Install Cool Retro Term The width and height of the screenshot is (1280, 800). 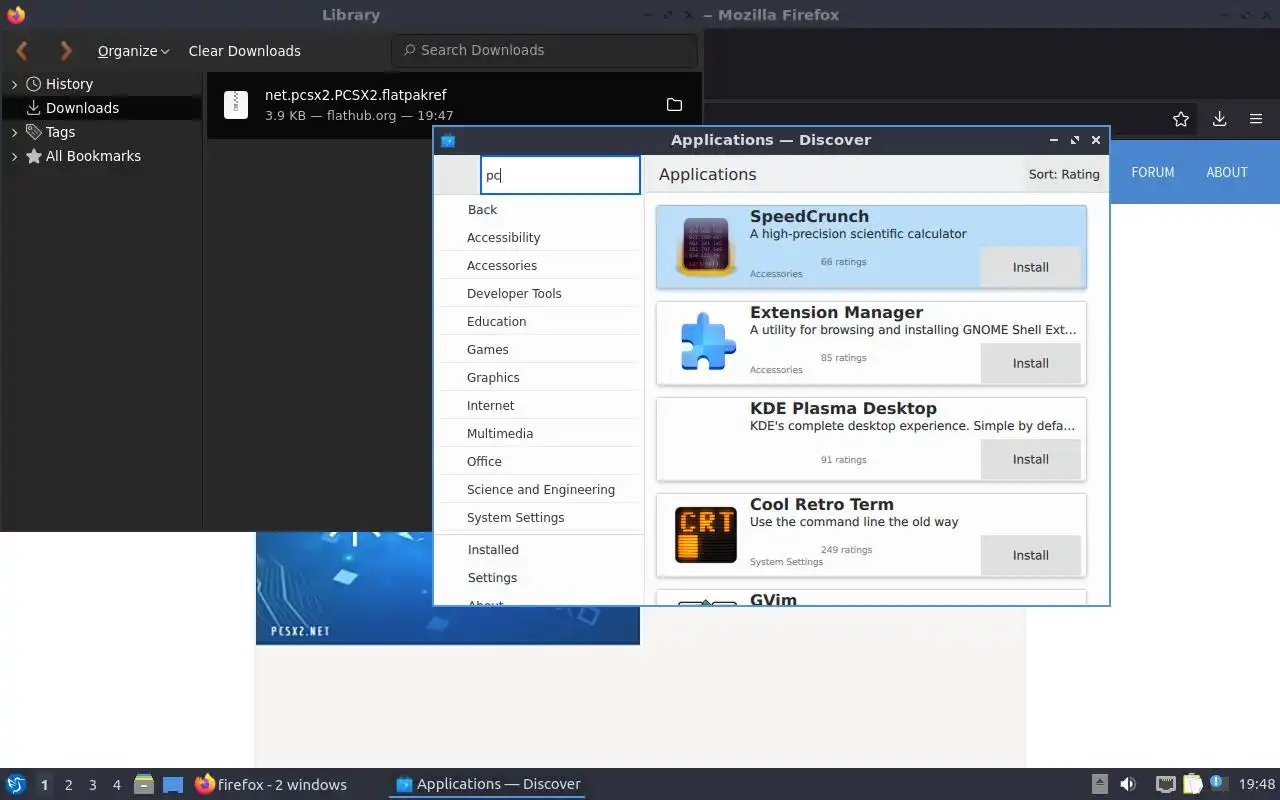[x=1030, y=555]
